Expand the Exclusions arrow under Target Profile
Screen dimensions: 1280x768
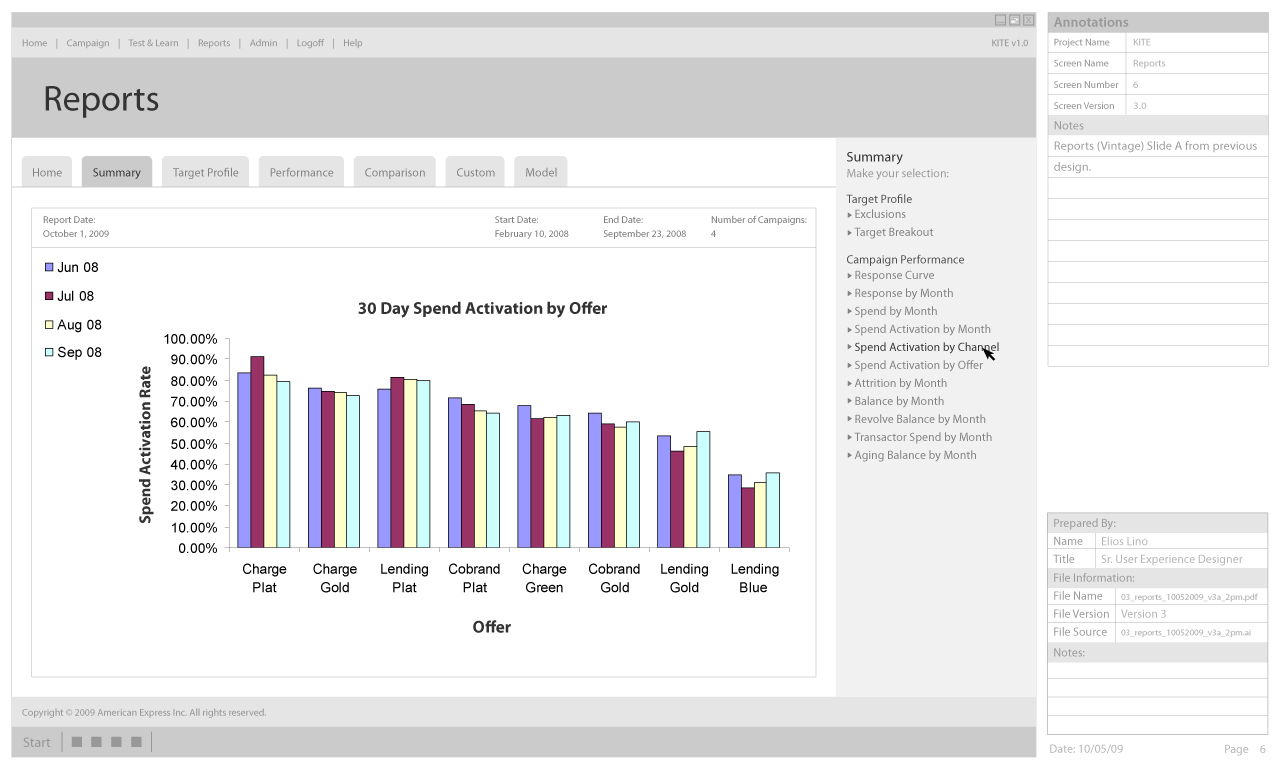coord(850,215)
